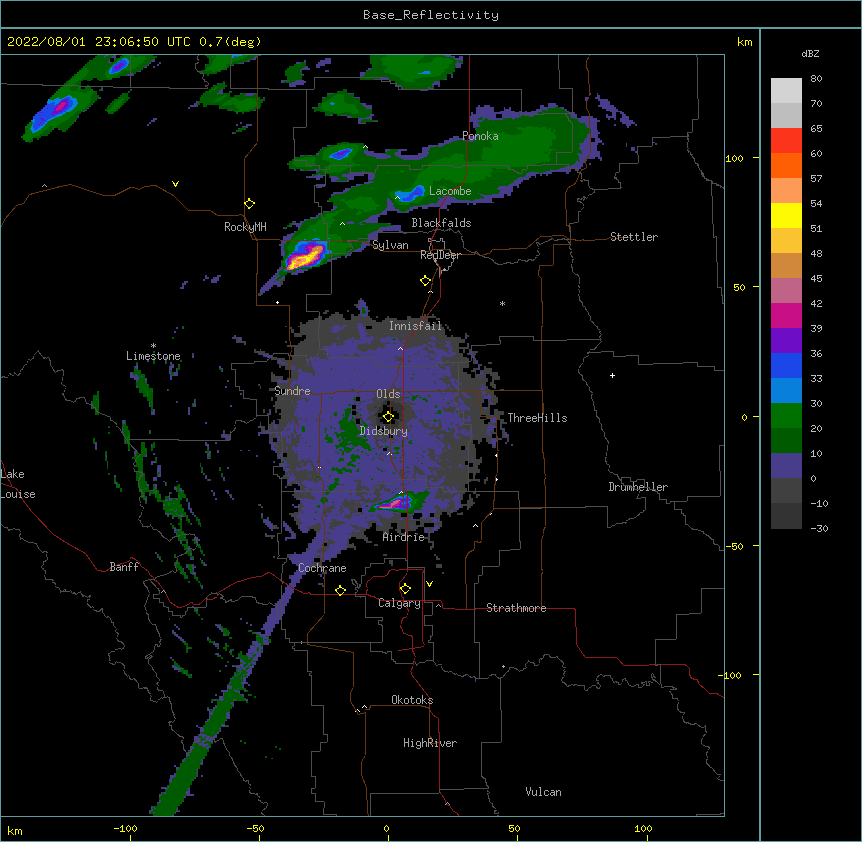Pick the light gray 70-80 dBZ legend swatch
This screenshot has width=862, height=842.
pyautogui.click(x=786, y=91)
